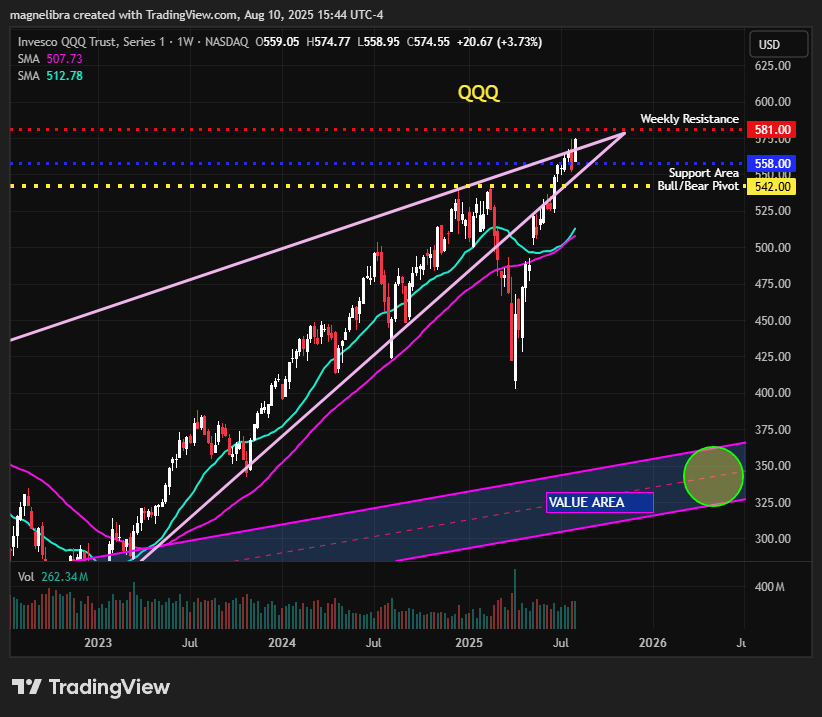The width and height of the screenshot is (822, 717).
Task: Click the USD currency button
Action: [x=778, y=45]
